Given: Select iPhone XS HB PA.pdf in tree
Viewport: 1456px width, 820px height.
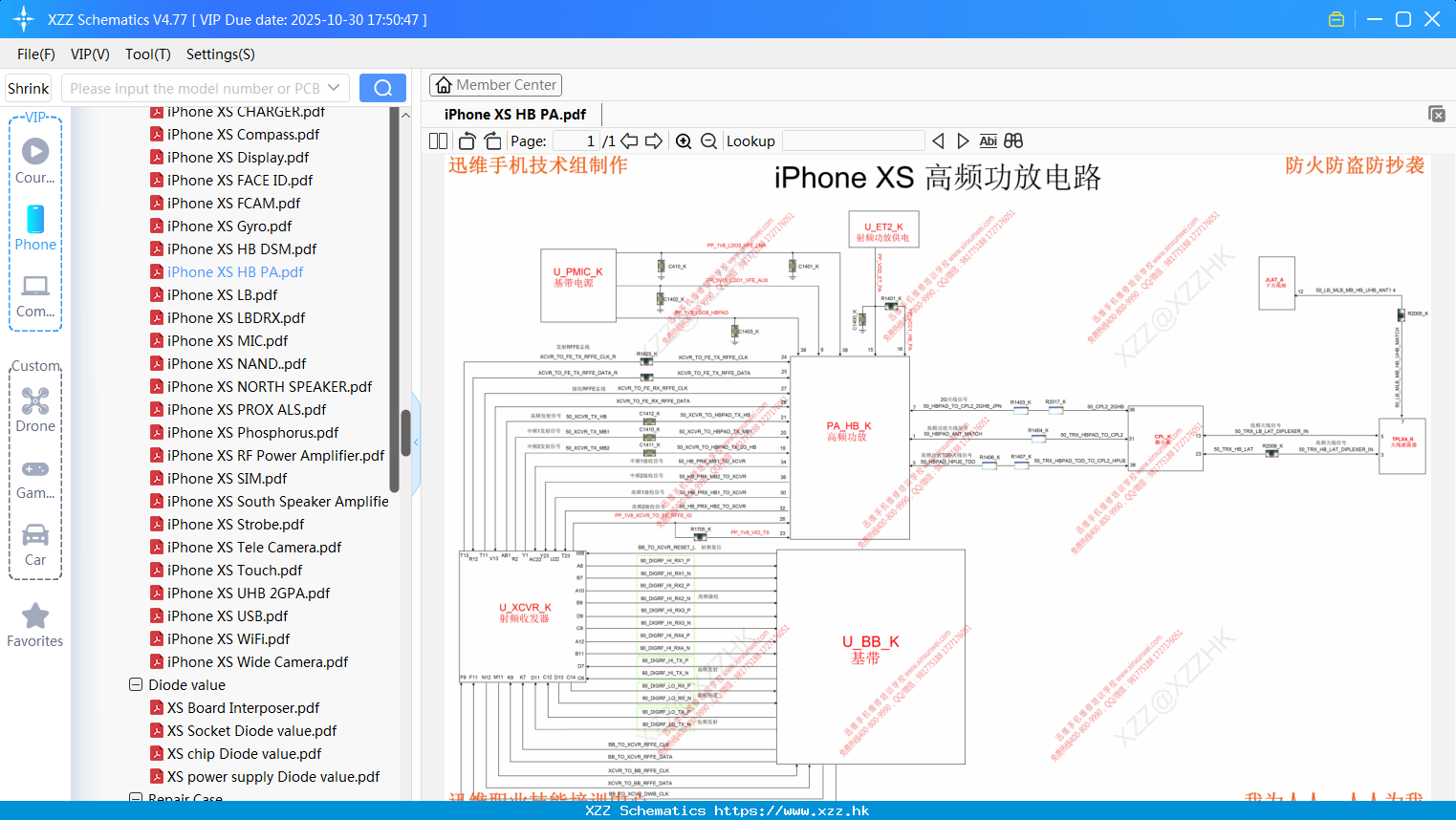Looking at the screenshot, I should (x=235, y=271).
